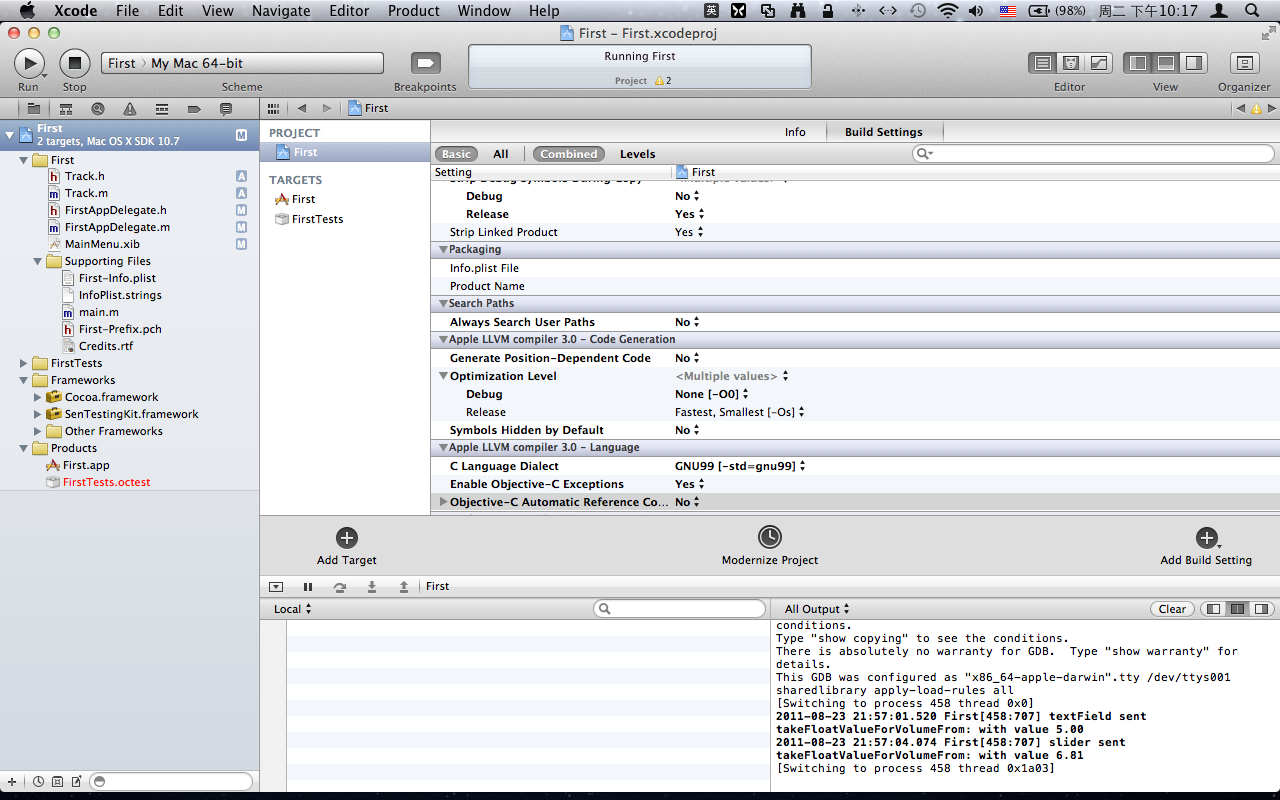Image resolution: width=1280 pixels, height=800 pixels.
Task: Select the Basic settings filter
Action: 456,154
